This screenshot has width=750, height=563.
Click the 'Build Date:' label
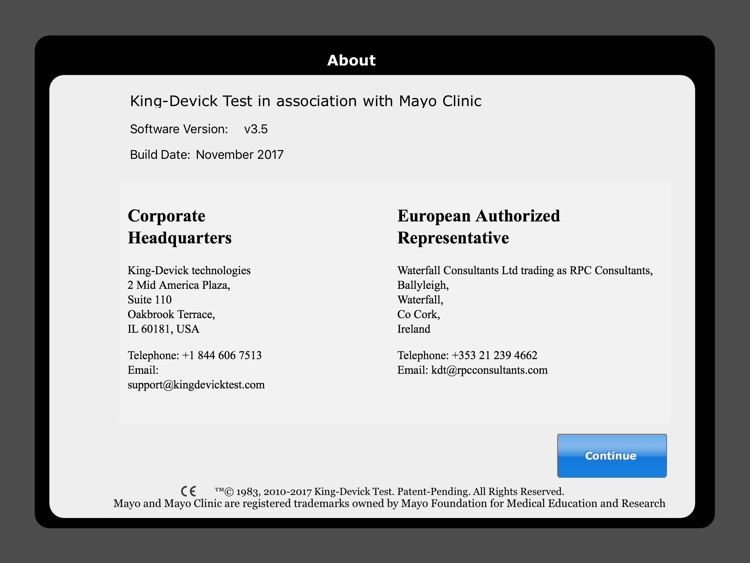point(160,155)
